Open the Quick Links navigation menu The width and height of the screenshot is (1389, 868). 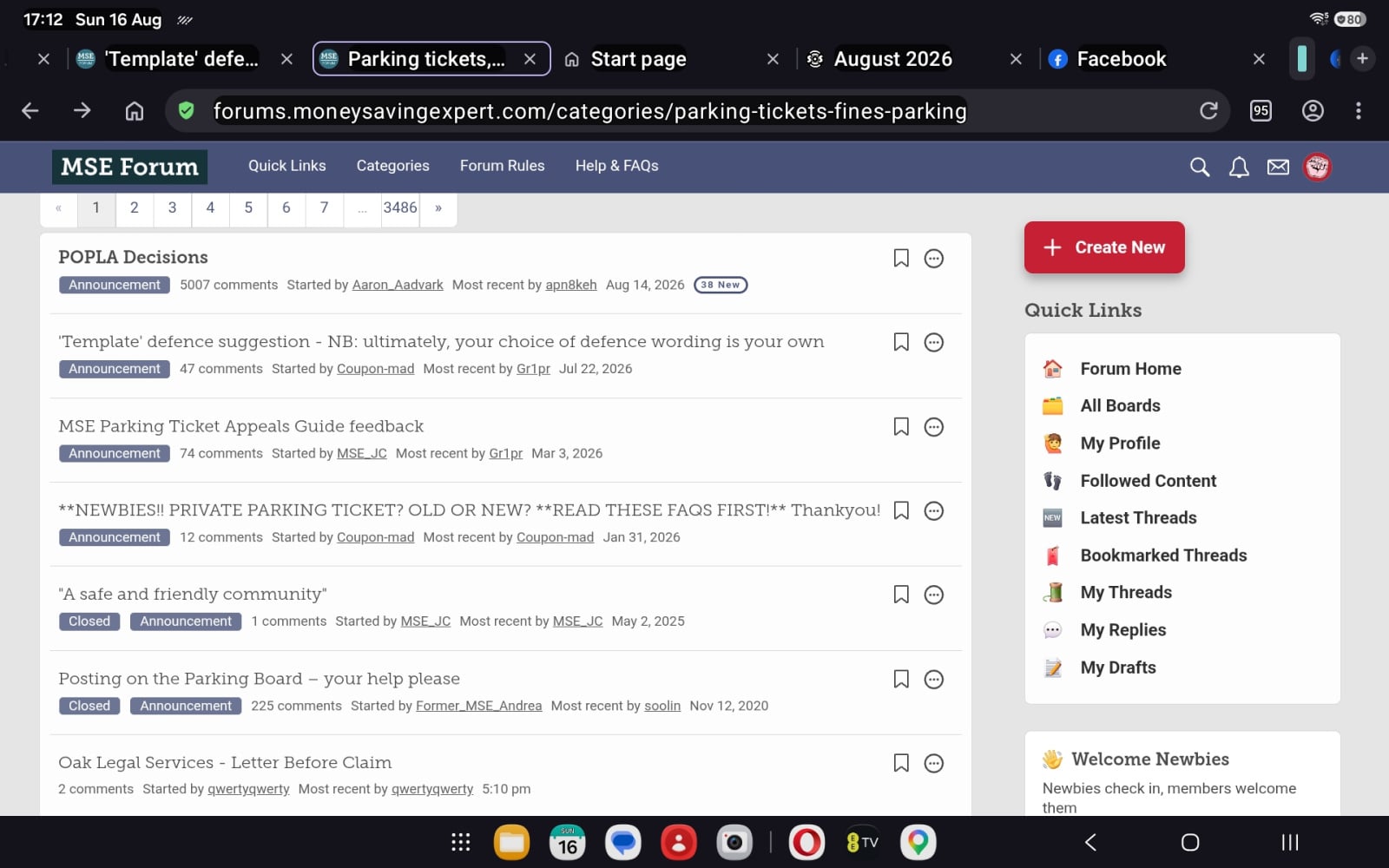[x=287, y=166]
